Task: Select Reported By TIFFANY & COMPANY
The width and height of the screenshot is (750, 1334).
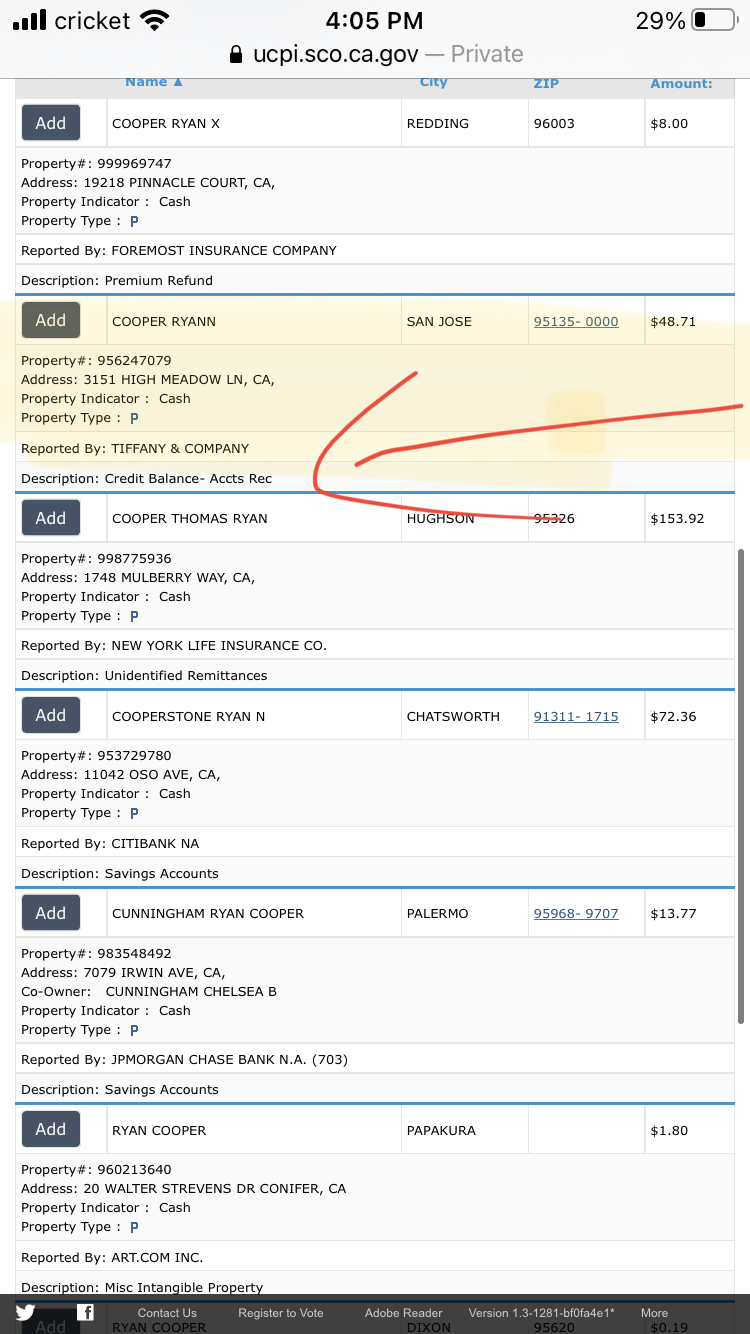Action: [135, 448]
